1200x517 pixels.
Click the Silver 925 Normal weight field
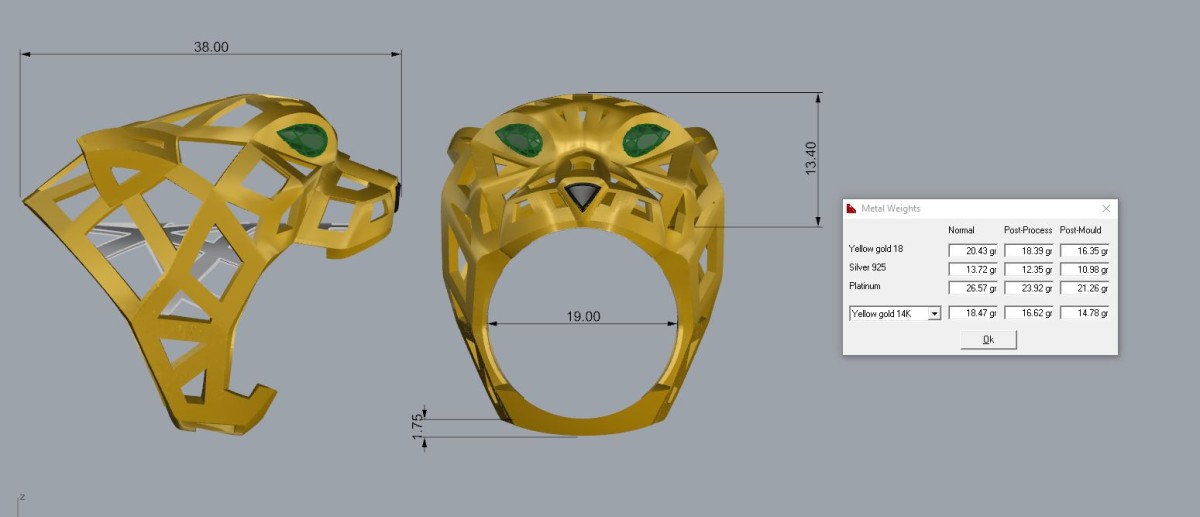click(973, 269)
